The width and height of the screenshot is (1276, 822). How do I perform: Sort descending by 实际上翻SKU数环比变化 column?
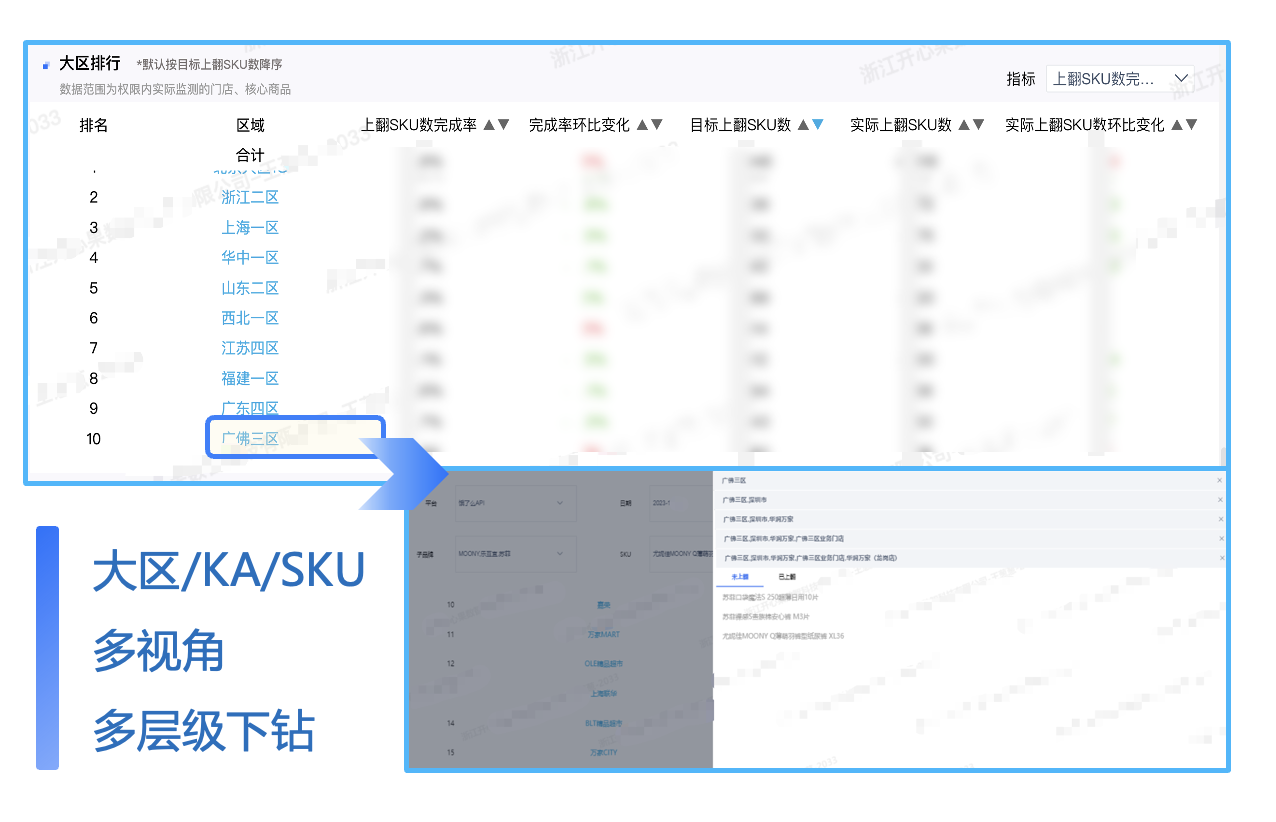click(1192, 125)
